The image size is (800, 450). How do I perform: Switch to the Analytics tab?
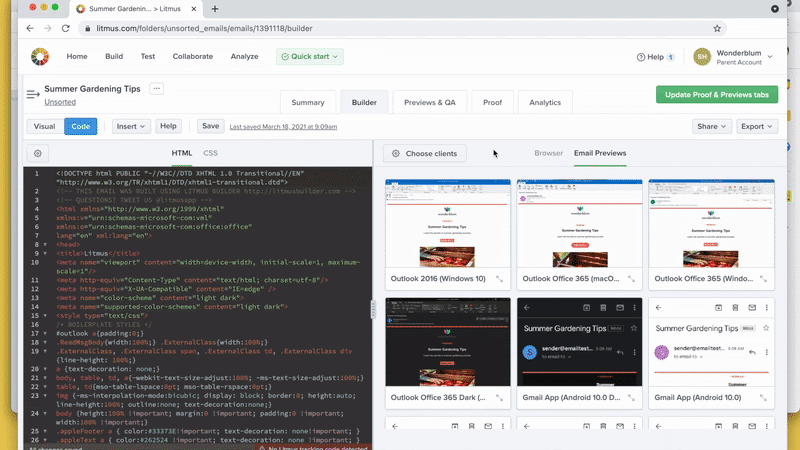(x=545, y=103)
